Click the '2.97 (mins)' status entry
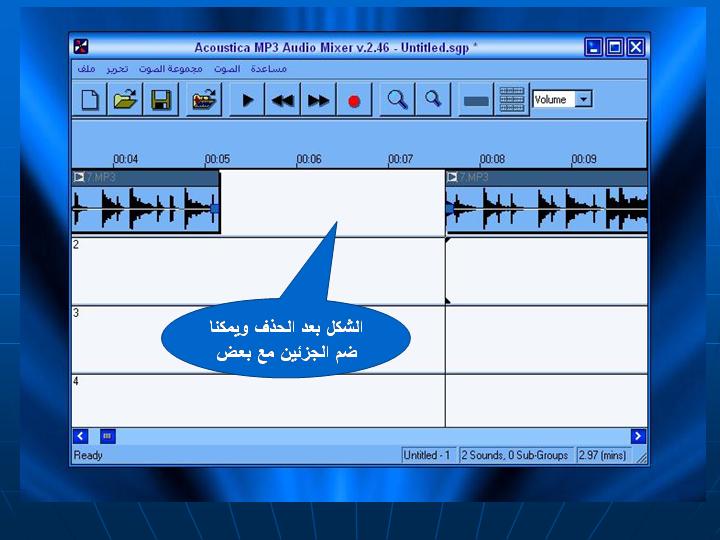This screenshot has height=540, width=720. [x=603, y=455]
